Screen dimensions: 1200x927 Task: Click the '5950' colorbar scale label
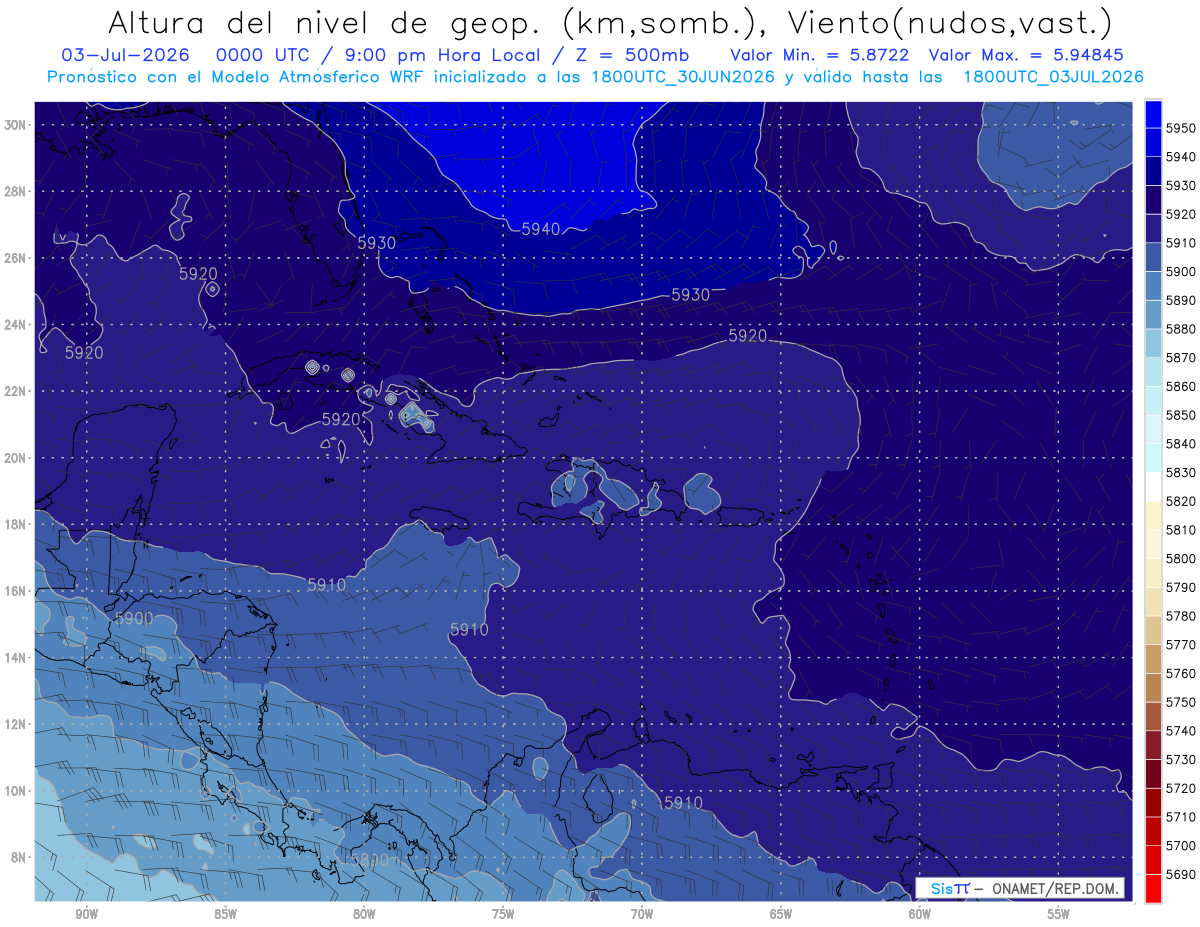point(1181,128)
